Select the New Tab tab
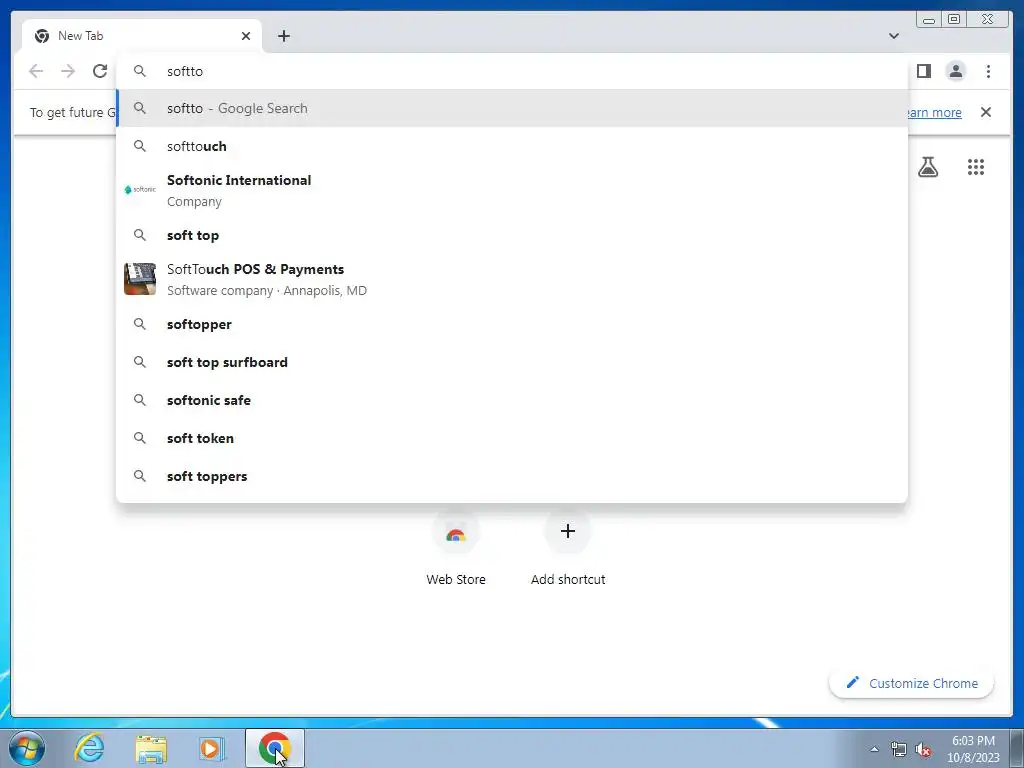 click(x=142, y=36)
